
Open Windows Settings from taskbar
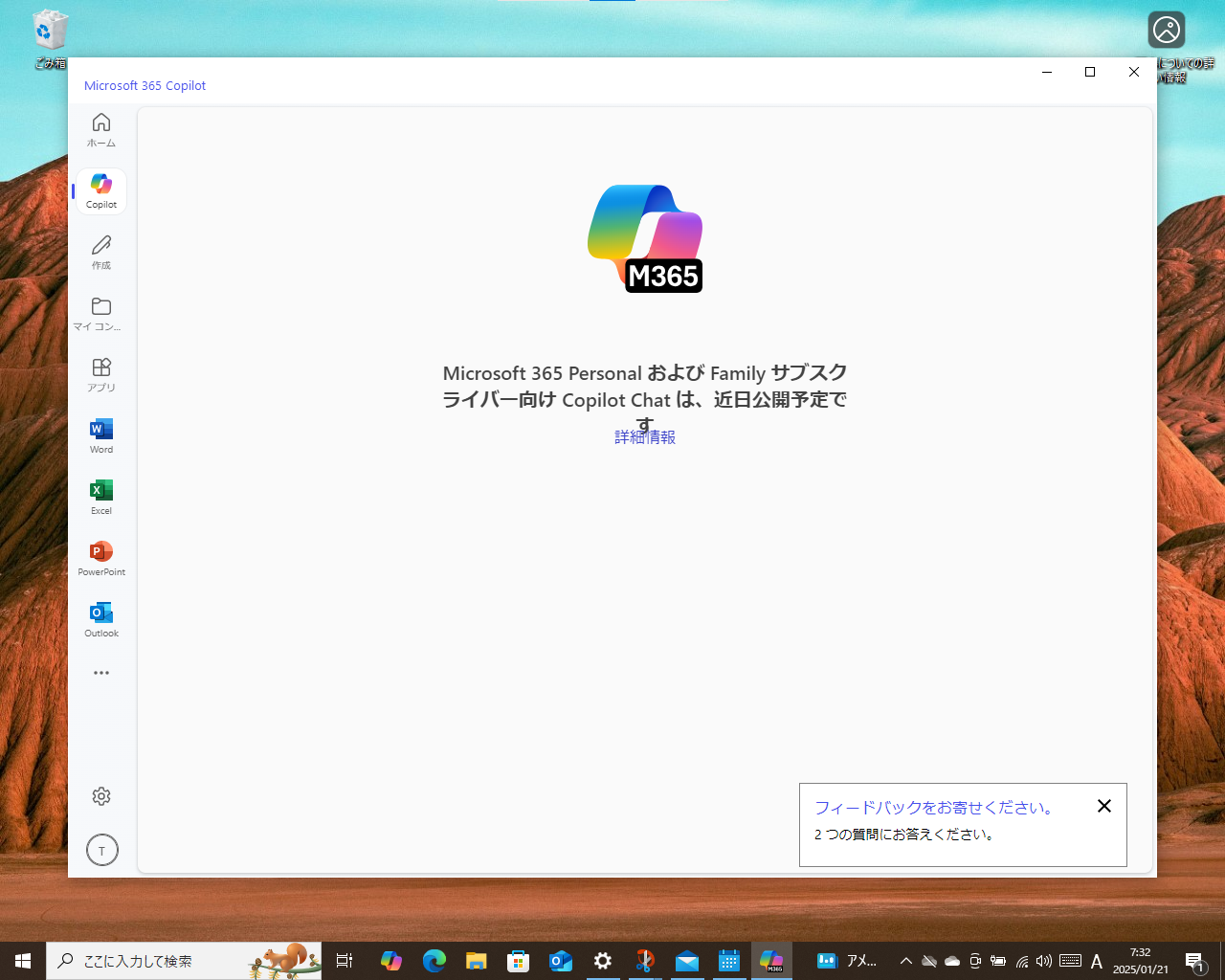coord(603,961)
